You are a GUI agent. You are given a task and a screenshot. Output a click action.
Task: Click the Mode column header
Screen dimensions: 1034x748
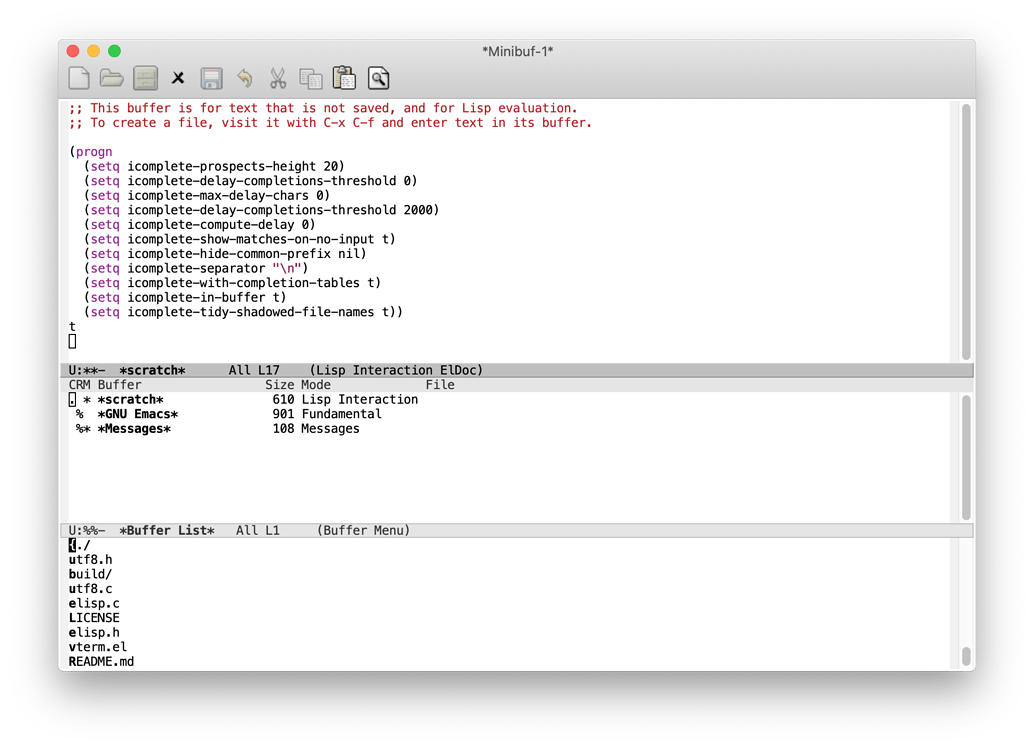[316, 385]
